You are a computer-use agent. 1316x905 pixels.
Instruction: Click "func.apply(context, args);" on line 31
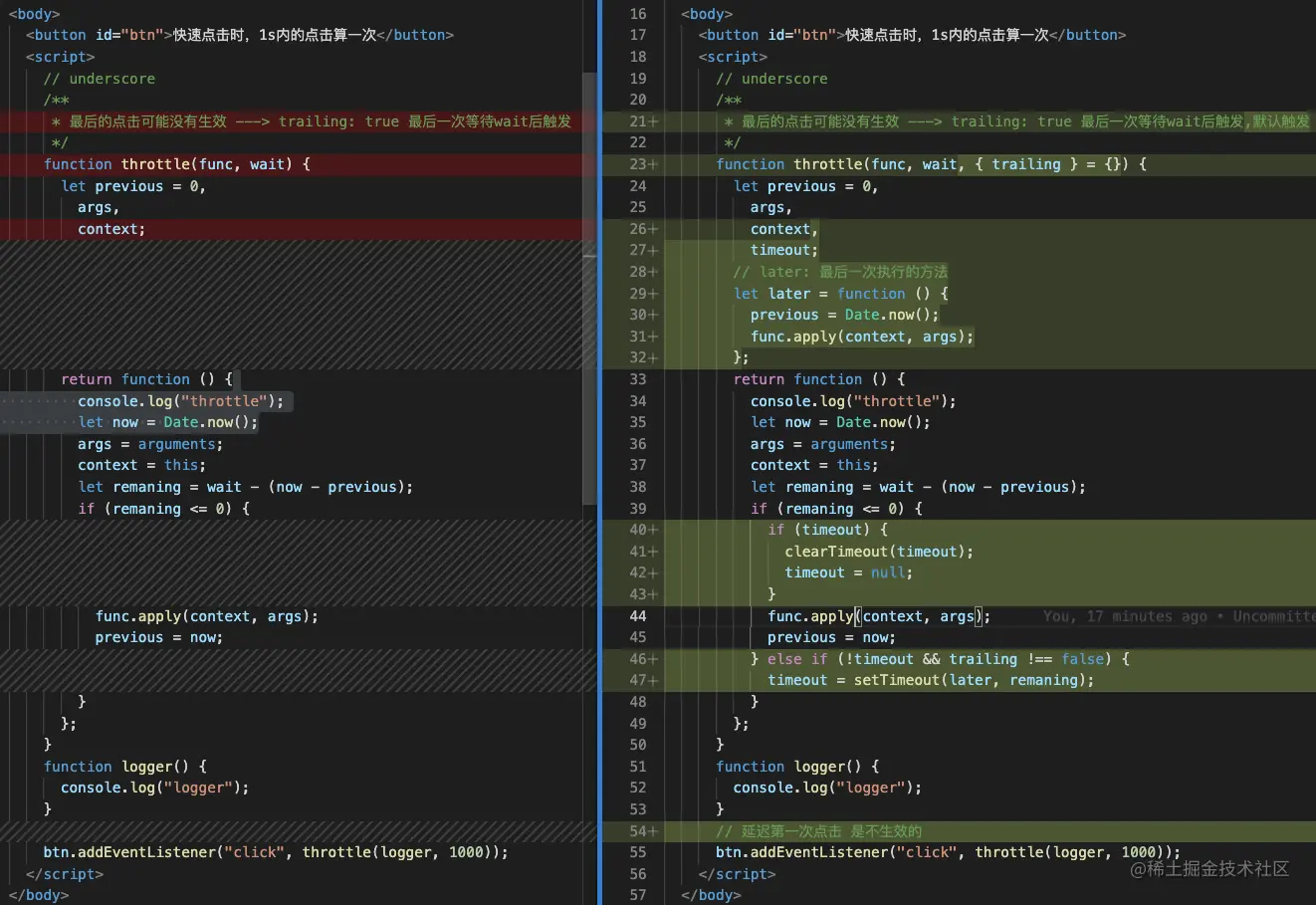[862, 337]
